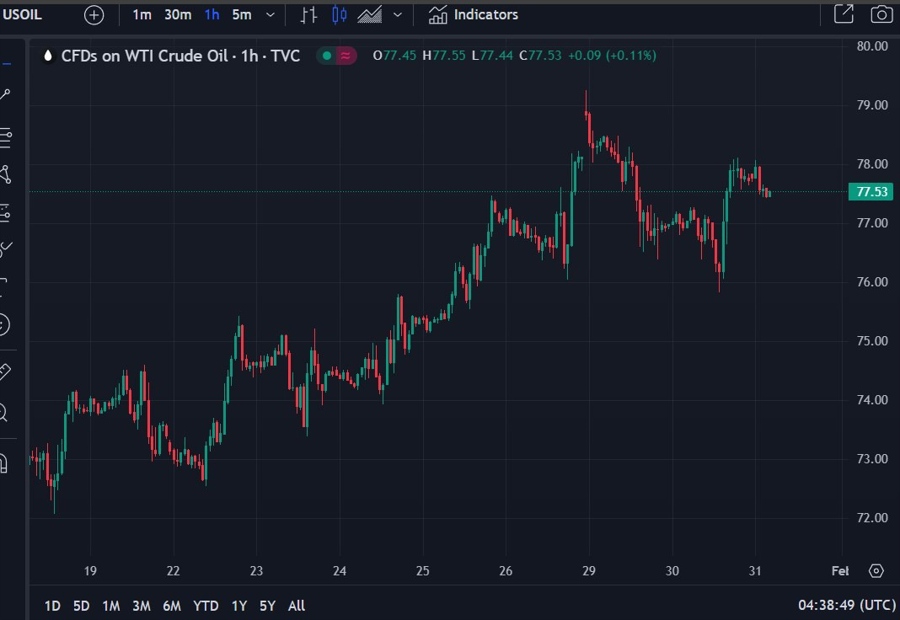Click the 80.00 price axis label

click(x=872, y=46)
